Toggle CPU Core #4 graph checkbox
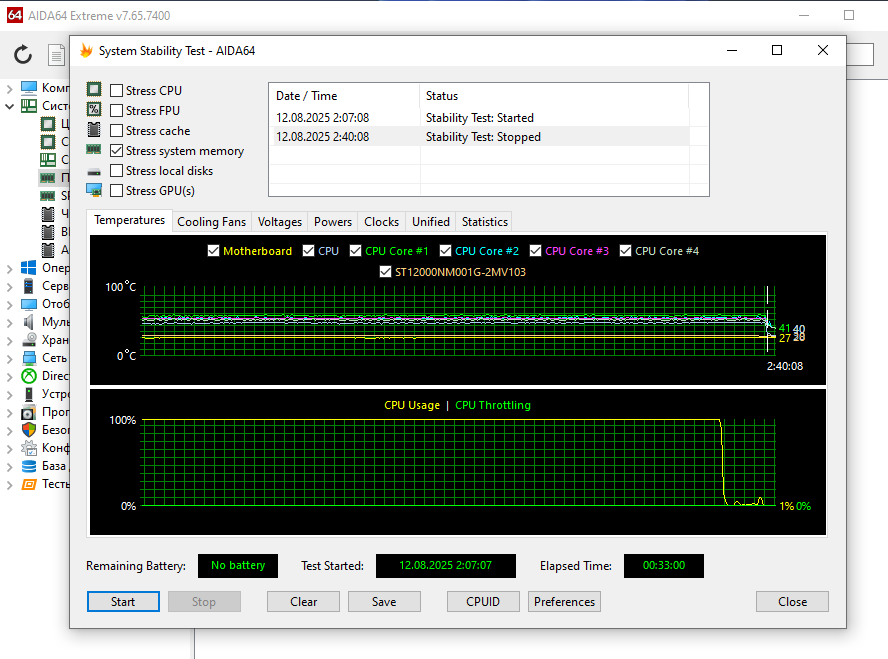This screenshot has width=888, height=659. click(x=625, y=251)
